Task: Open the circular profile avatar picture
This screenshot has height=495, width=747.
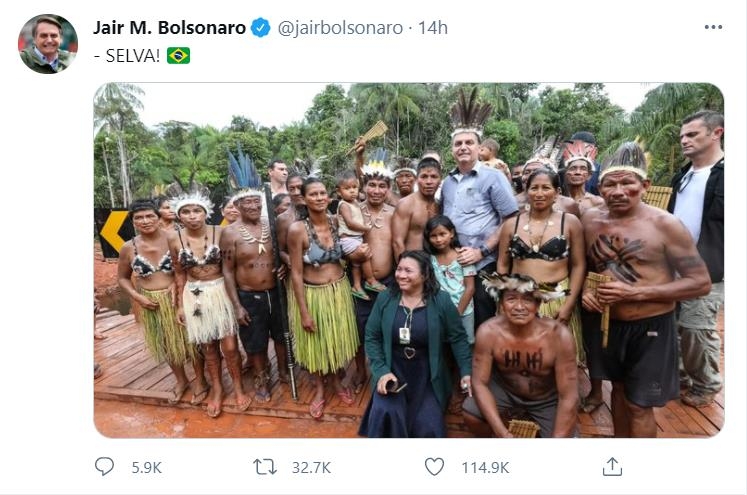Action: pos(47,44)
